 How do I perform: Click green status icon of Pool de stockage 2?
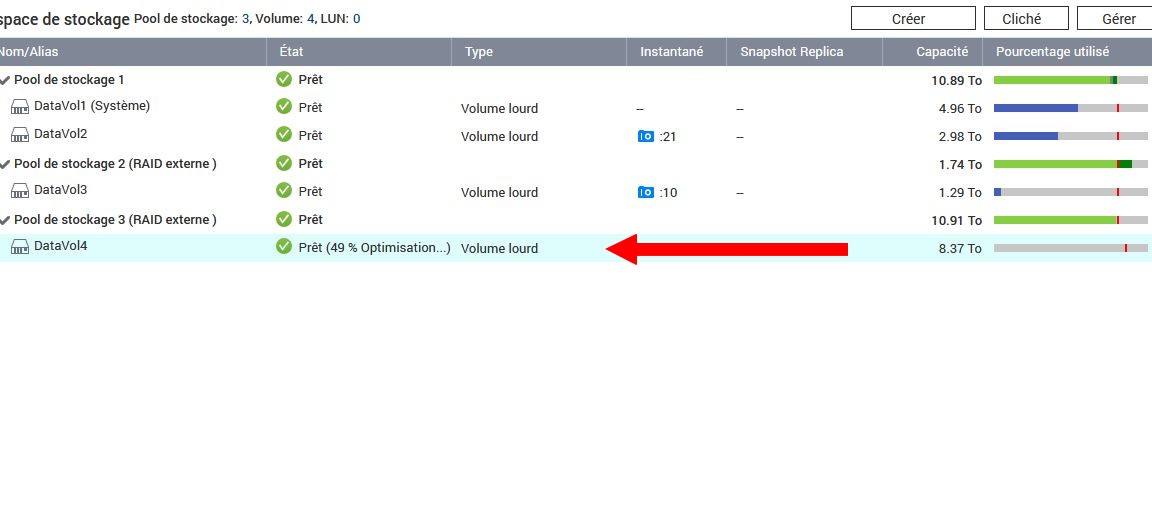click(x=284, y=163)
